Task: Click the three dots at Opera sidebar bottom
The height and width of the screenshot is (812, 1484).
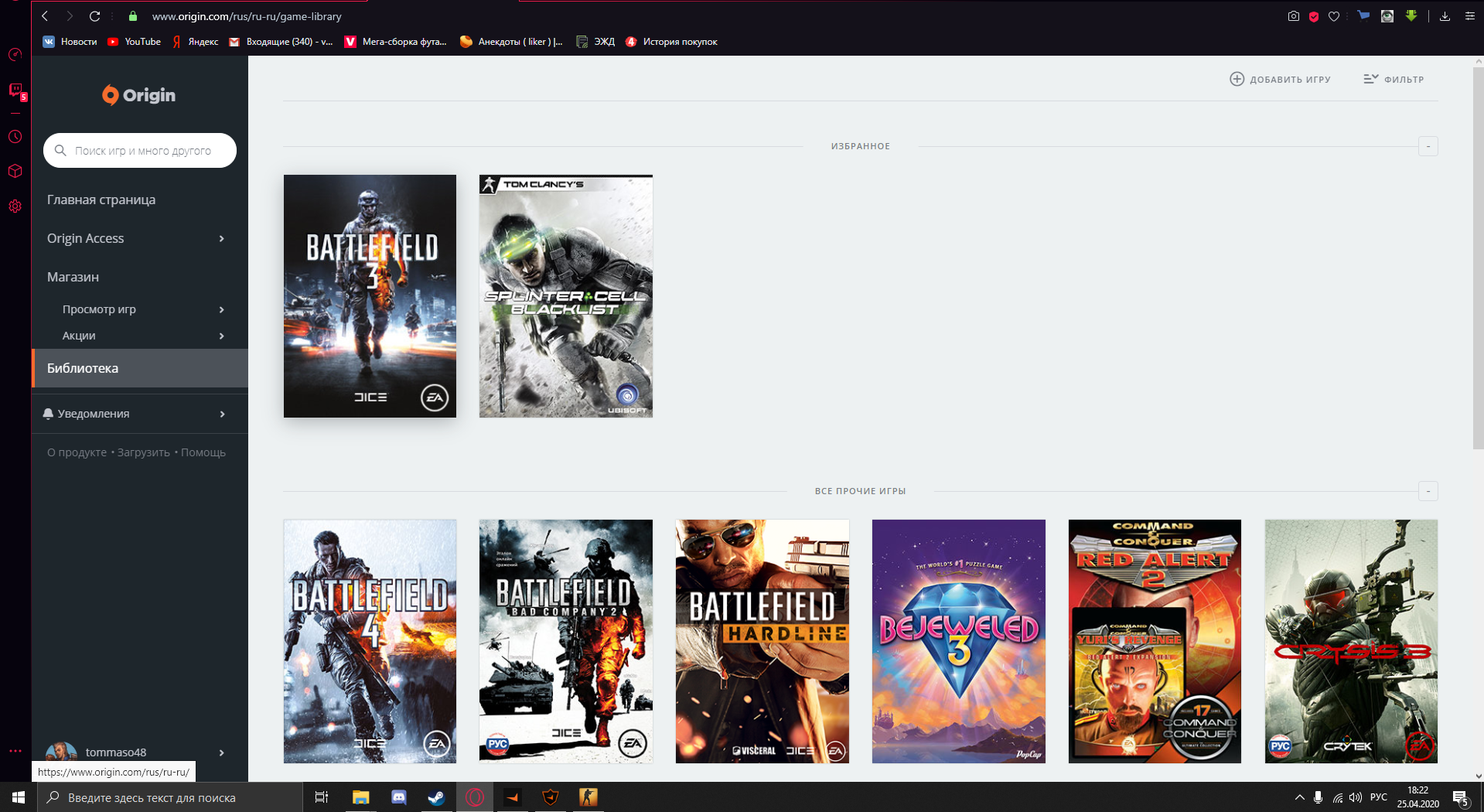Action: pyautogui.click(x=15, y=751)
